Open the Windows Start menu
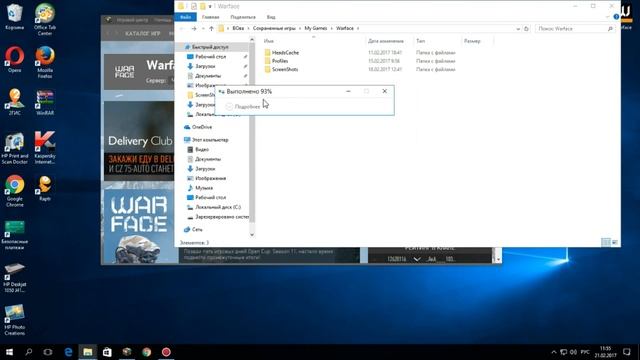The height and width of the screenshot is (360, 640). point(9,352)
